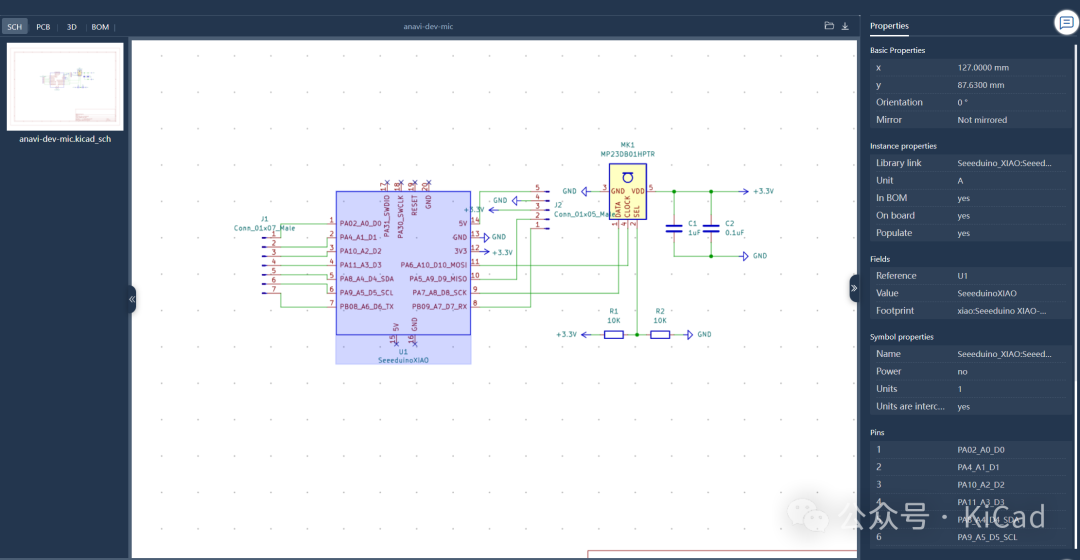This screenshot has height=560, width=1080.
Task: Click the In BOM yes row
Action: [x=970, y=198]
